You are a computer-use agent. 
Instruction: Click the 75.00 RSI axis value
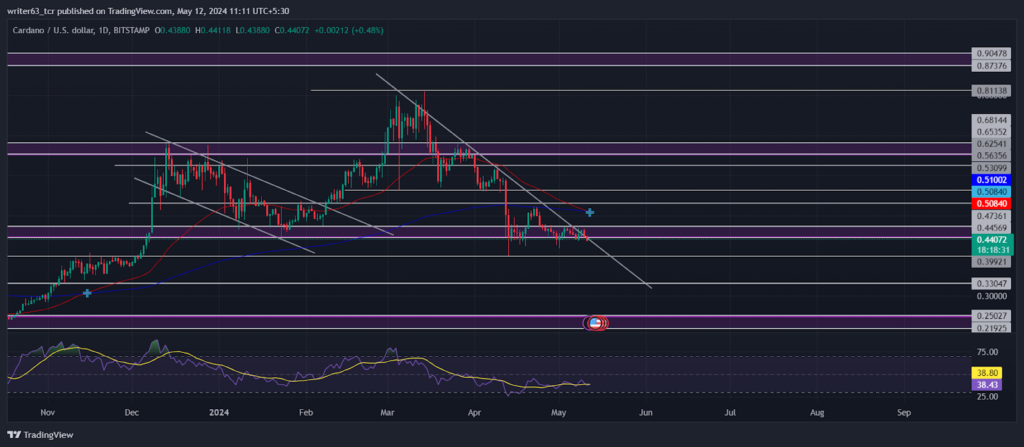[987, 352]
